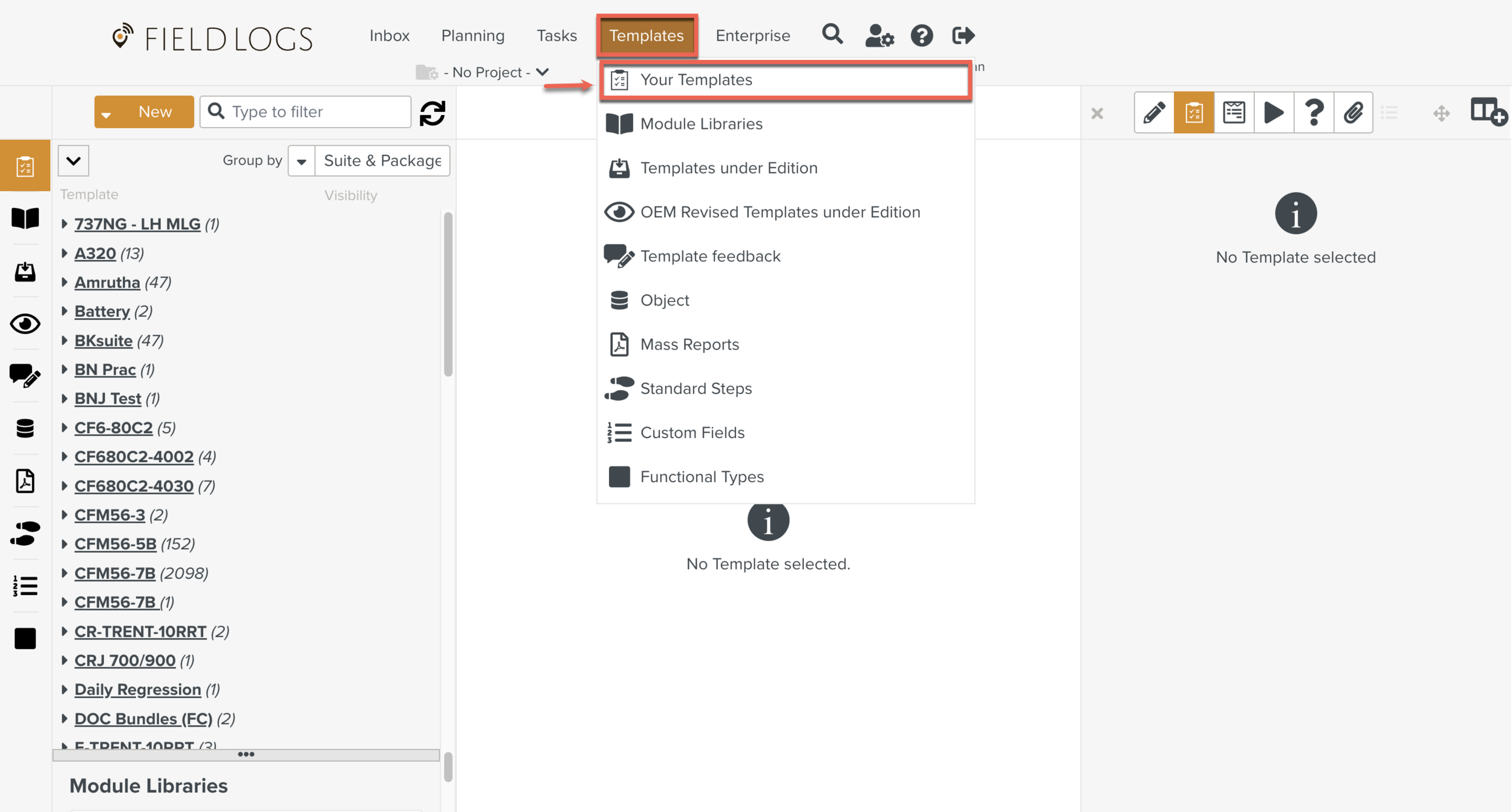Open Template feedback icon in left sidebar
The height and width of the screenshot is (812, 1512).
[25, 376]
